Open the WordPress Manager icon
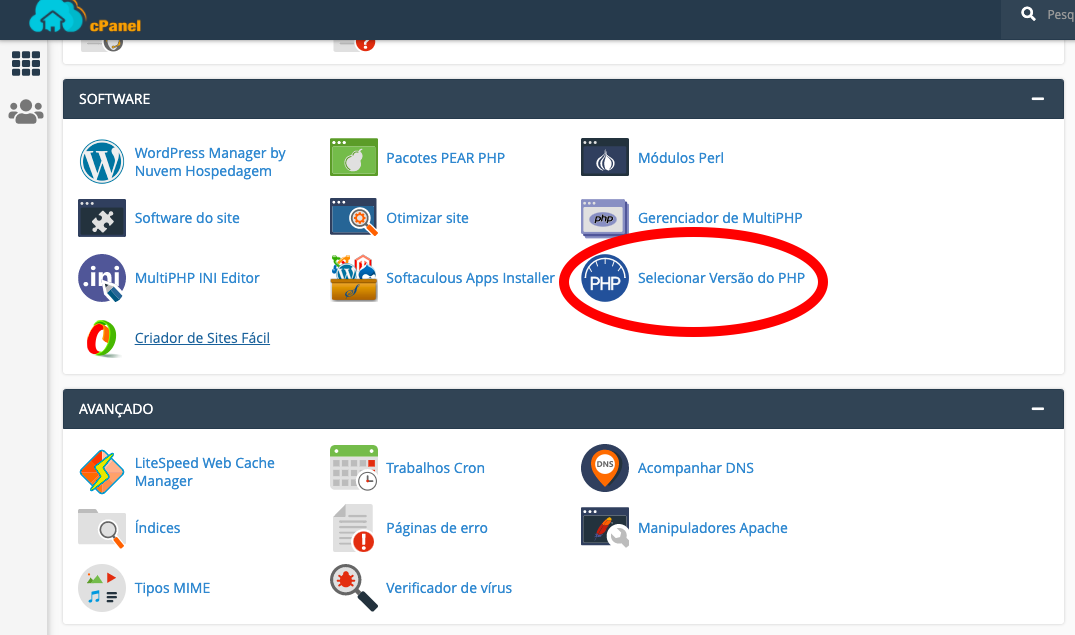1075x635 pixels. coord(102,161)
